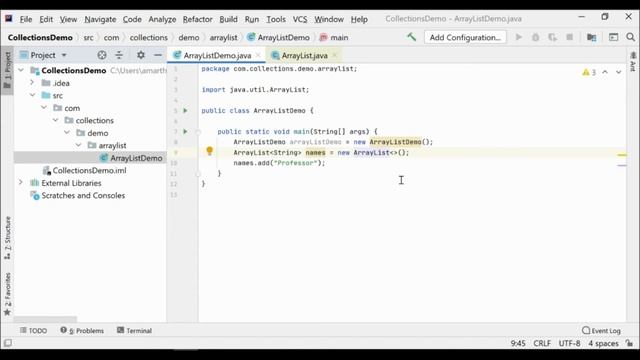Toggle the 1: Project side tool window
The image size is (640, 360).
coord(7,70)
